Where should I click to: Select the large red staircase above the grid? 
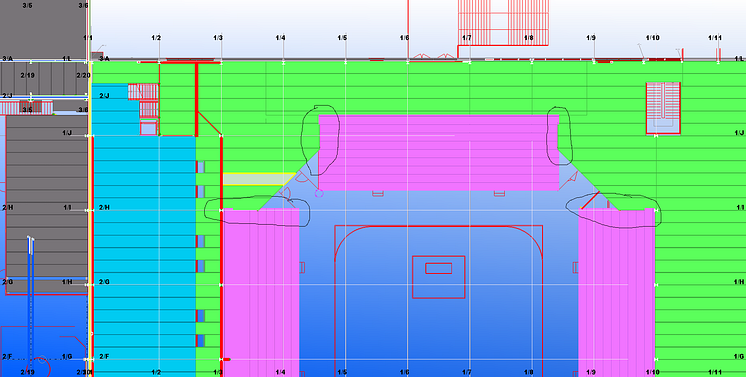(503, 23)
